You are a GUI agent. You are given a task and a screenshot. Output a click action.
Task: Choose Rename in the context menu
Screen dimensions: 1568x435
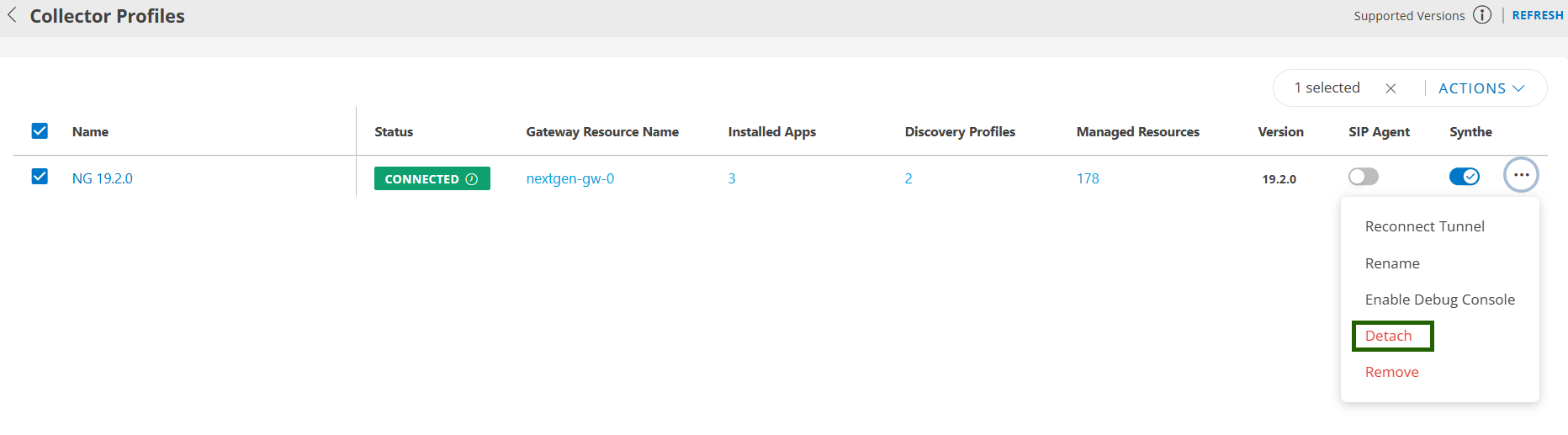pos(1392,263)
